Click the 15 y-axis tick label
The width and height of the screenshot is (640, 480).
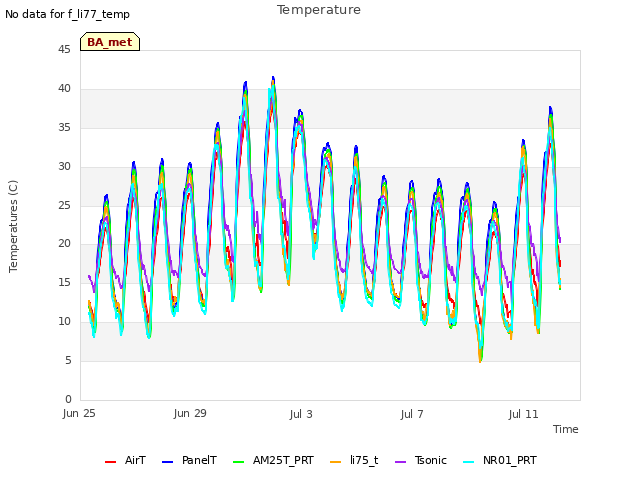64,282
